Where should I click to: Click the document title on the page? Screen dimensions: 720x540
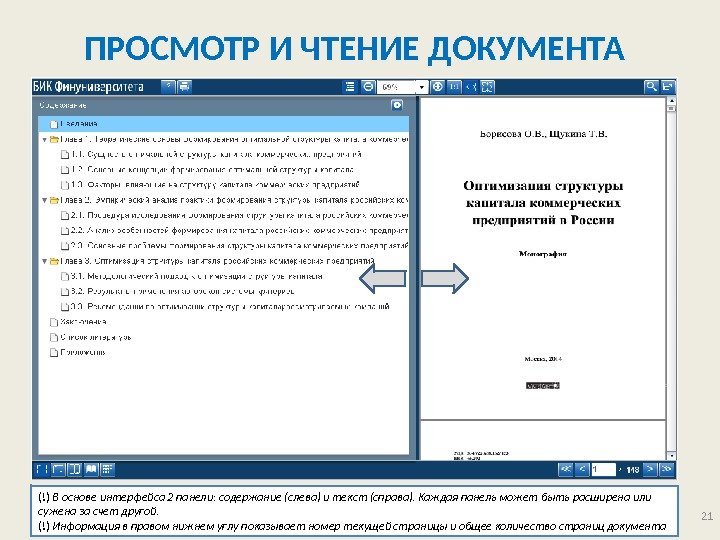coord(543,202)
